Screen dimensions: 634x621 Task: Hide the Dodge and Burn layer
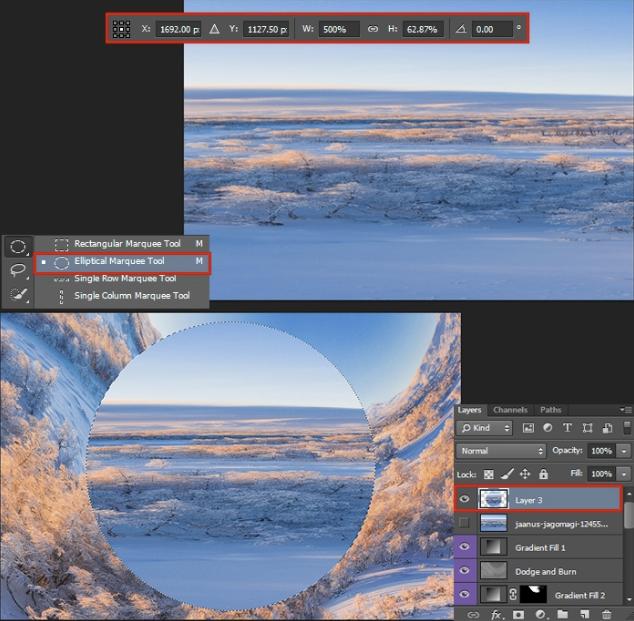tap(465, 571)
